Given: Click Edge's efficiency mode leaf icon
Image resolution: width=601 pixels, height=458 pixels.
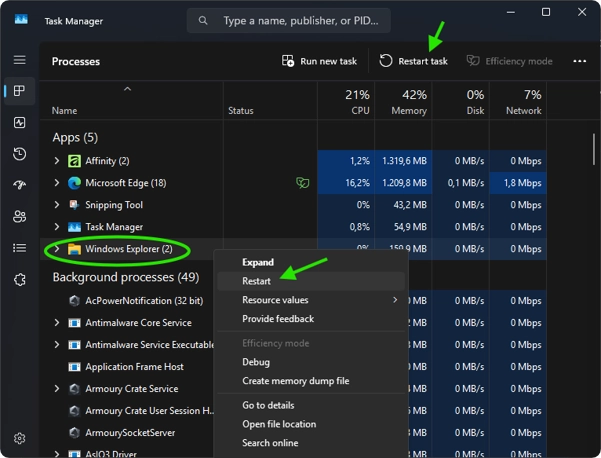Looking at the screenshot, I should (x=303, y=183).
